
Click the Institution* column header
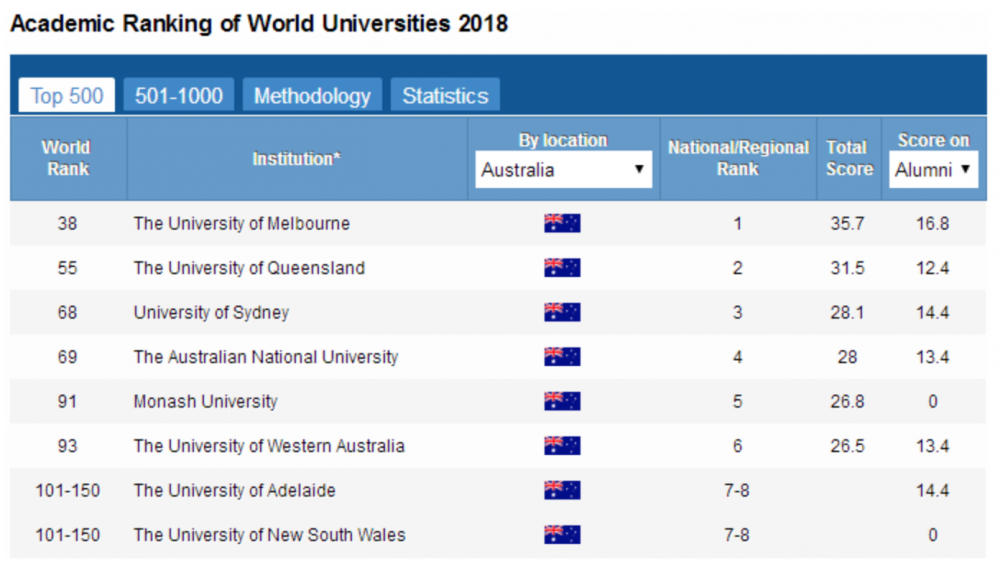pos(297,158)
